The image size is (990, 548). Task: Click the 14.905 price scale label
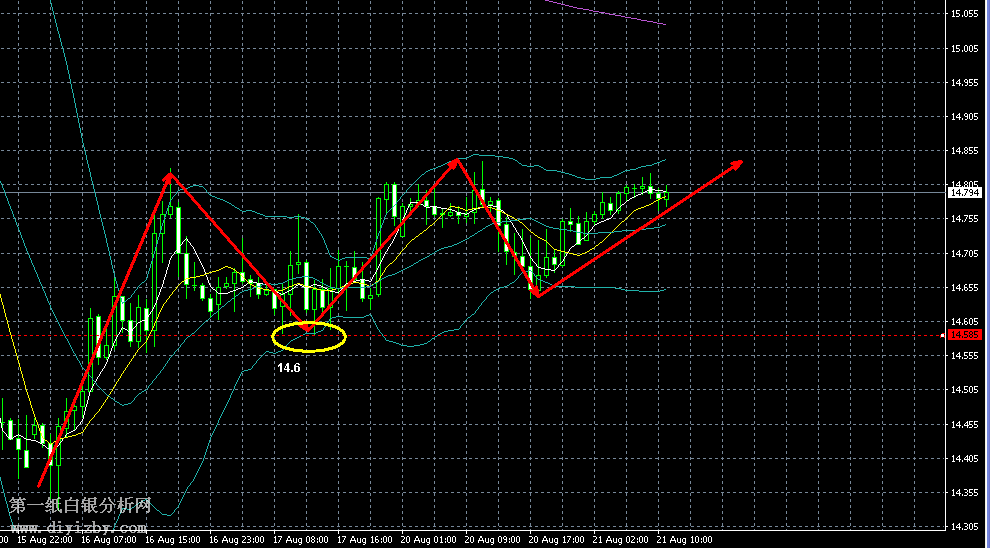(965, 117)
